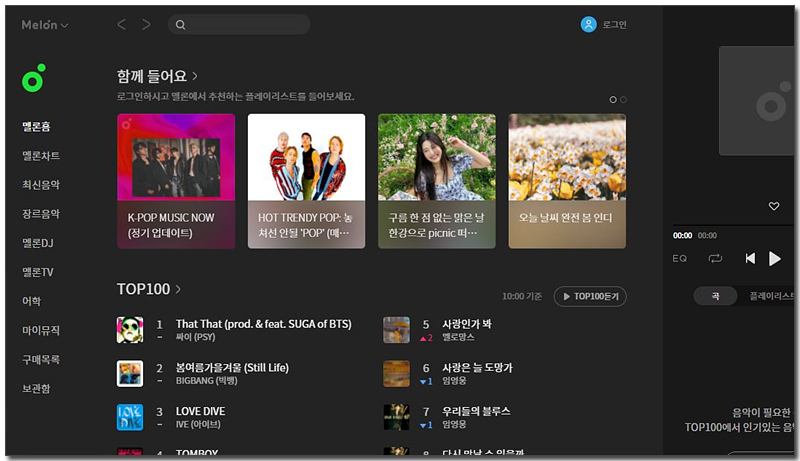Focus the search input field

239,24
